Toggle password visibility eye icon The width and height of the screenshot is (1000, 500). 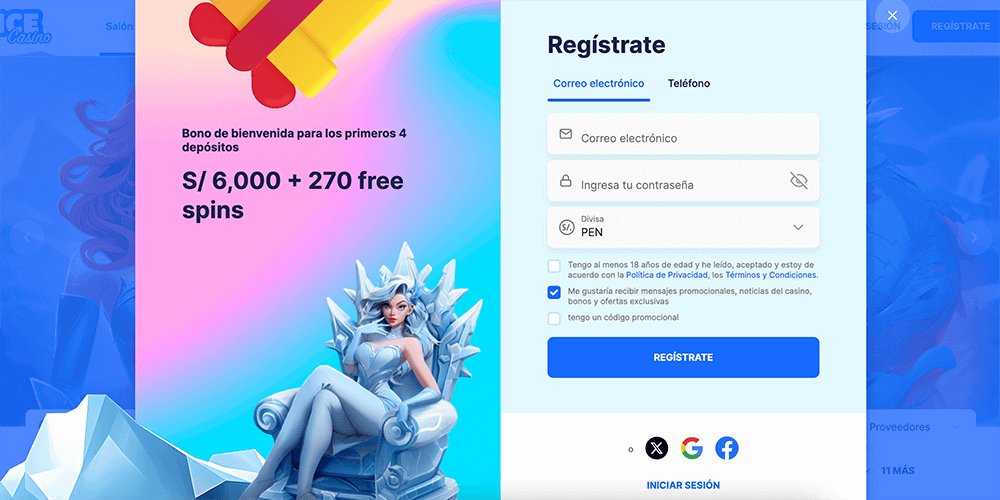pos(798,180)
